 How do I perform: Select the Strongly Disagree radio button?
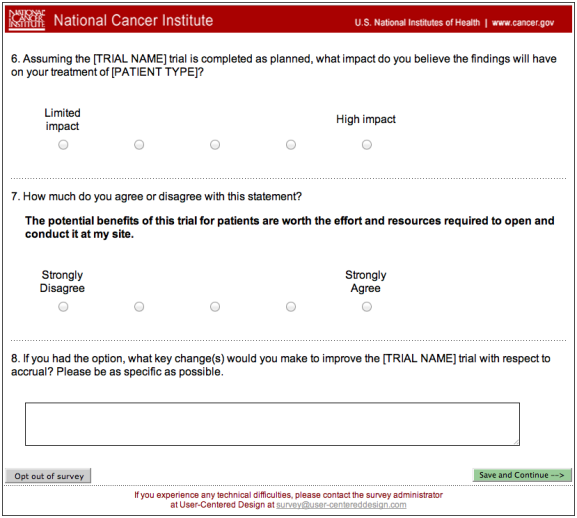tap(63, 306)
